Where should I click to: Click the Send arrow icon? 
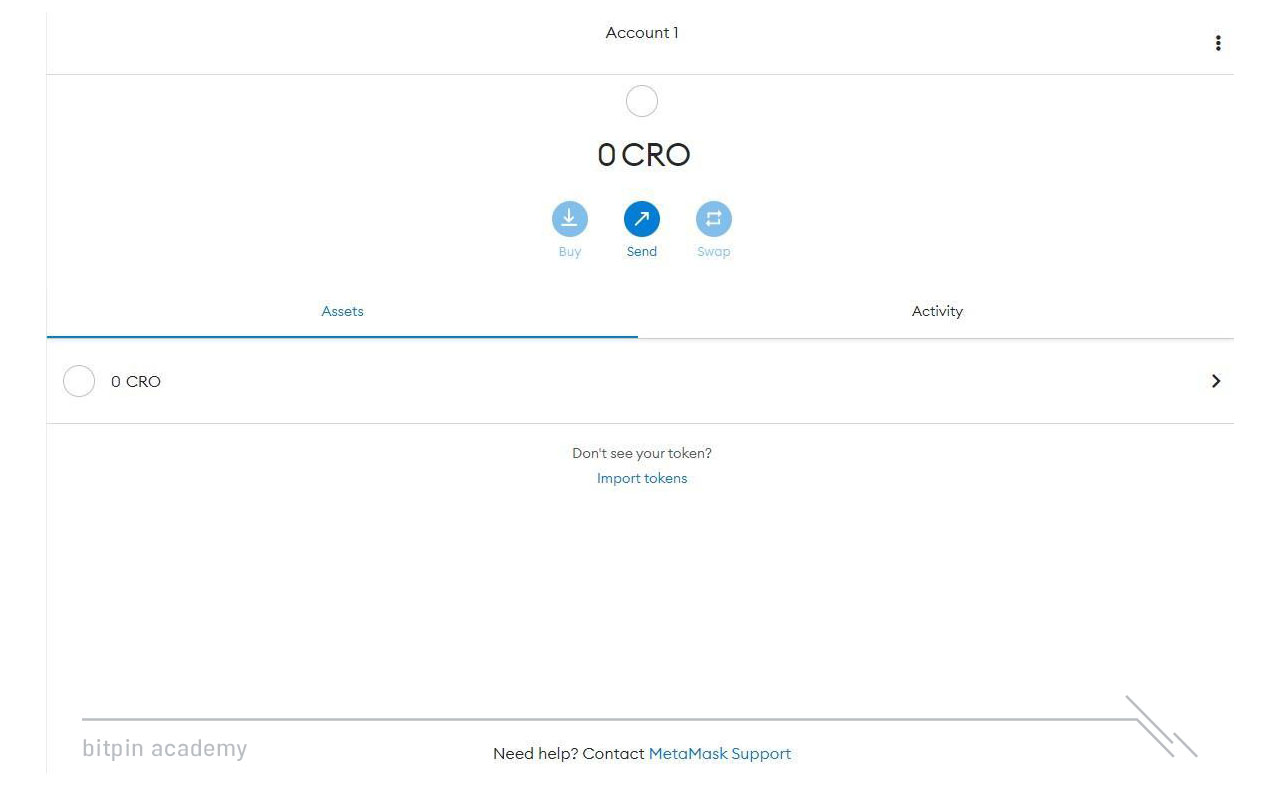click(642, 219)
